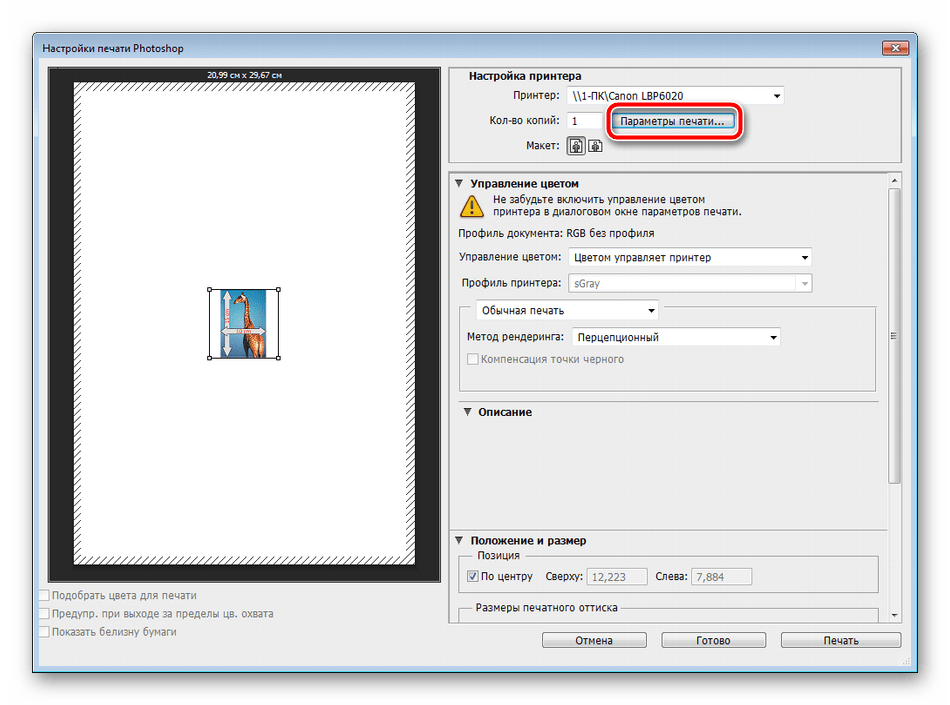
Task: Click scrollbar down arrow in settings panel
Action: point(894,615)
